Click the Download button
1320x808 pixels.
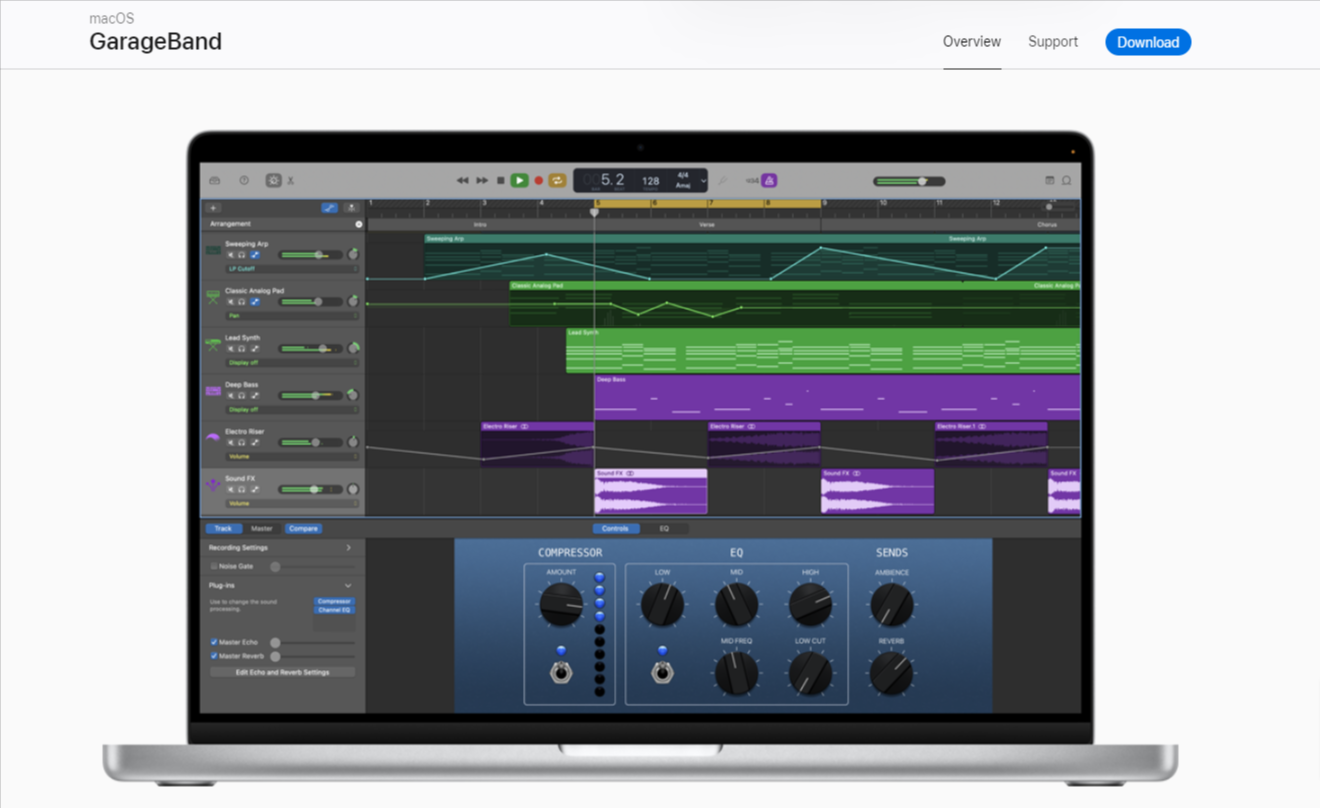click(1148, 42)
